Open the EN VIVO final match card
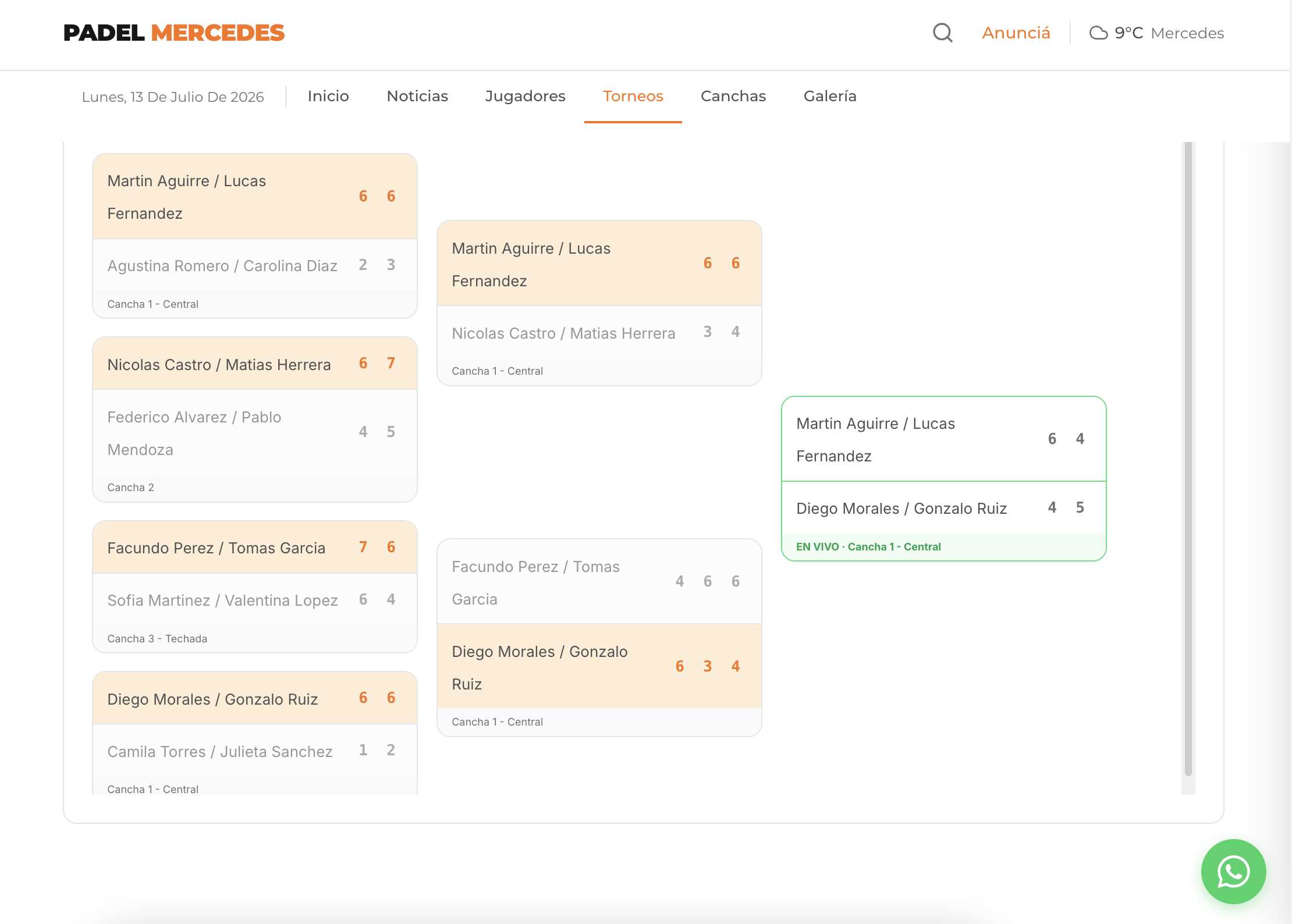Image resolution: width=1292 pixels, height=924 pixels. coord(943,478)
